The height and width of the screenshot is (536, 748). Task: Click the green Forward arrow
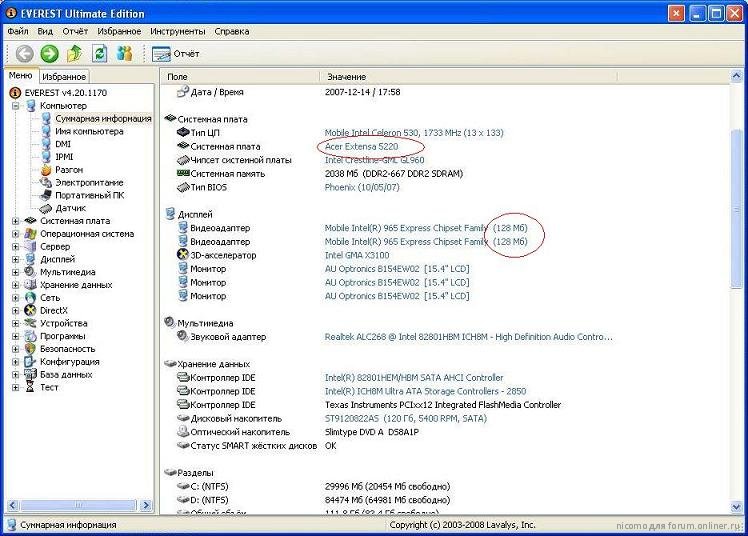pyautogui.click(x=49, y=53)
